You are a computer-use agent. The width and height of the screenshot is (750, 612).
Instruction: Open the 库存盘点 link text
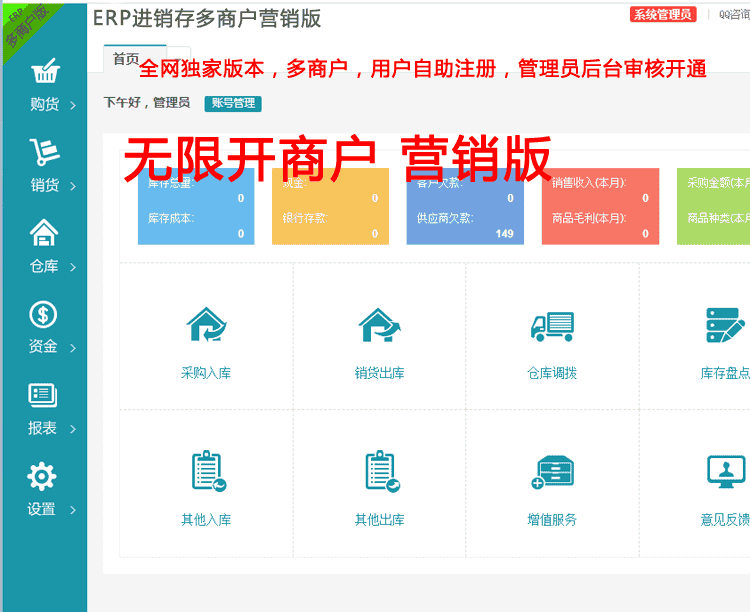point(725,373)
